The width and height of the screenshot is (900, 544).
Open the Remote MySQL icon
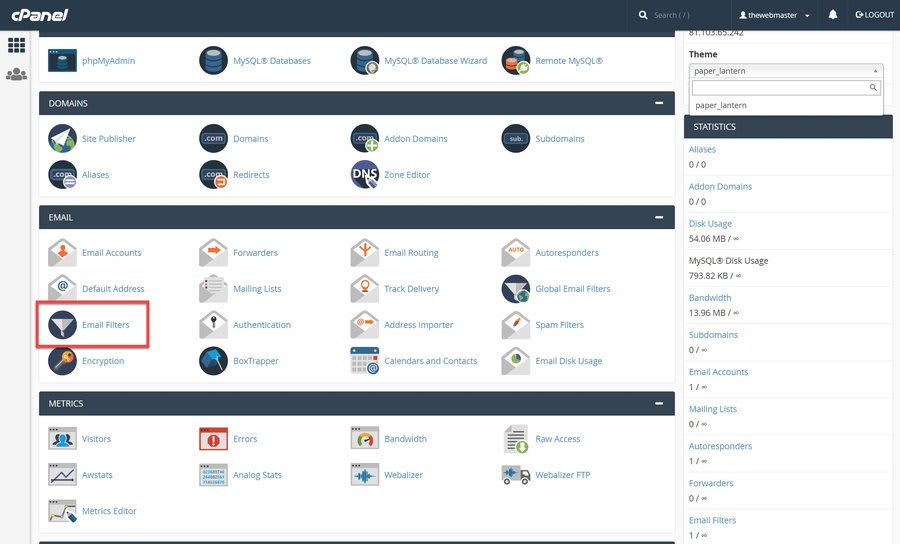pyautogui.click(x=515, y=60)
